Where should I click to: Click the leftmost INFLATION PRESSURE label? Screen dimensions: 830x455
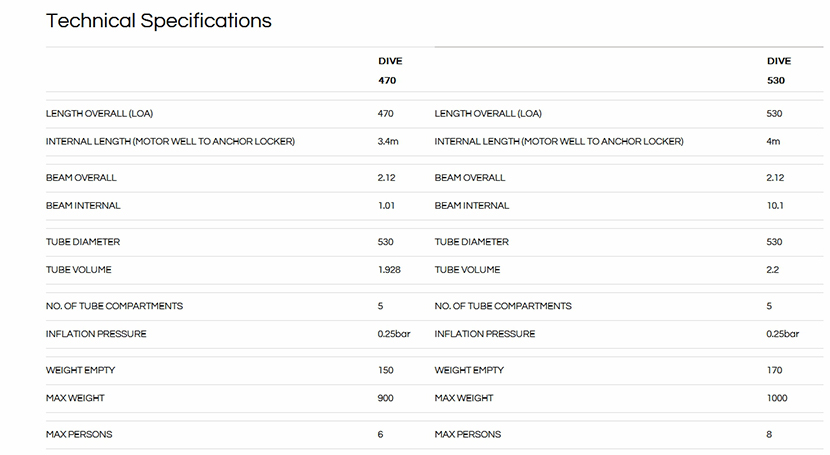click(96, 334)
